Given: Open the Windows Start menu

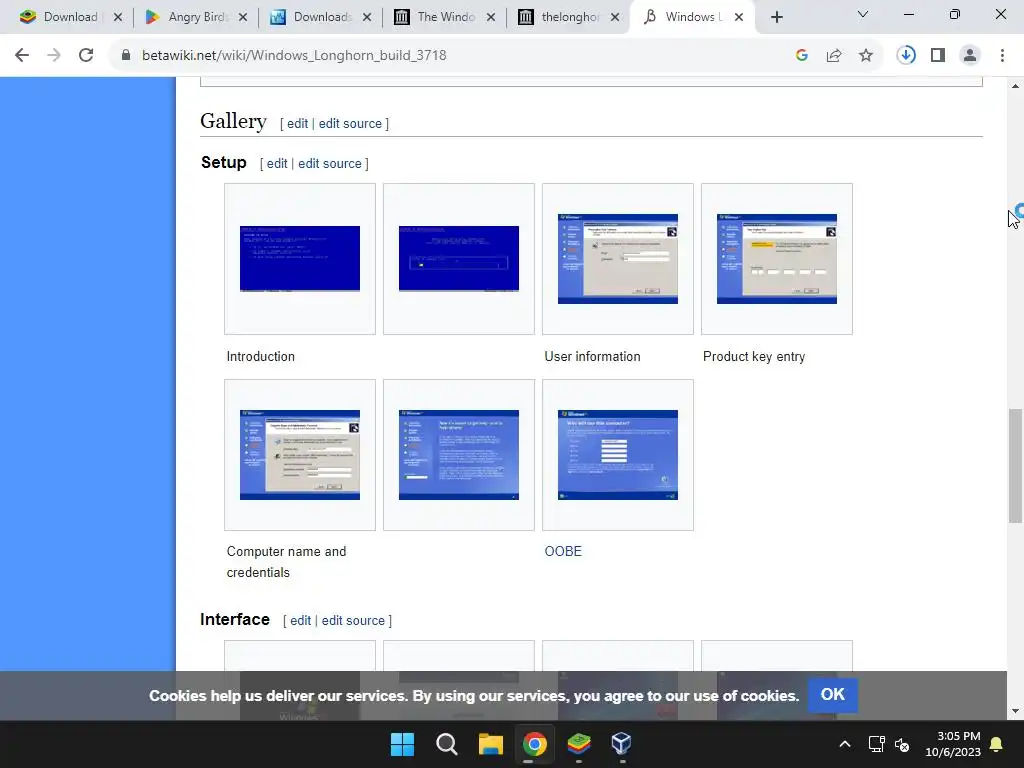Looking at the screenshot, I should 402,744.
